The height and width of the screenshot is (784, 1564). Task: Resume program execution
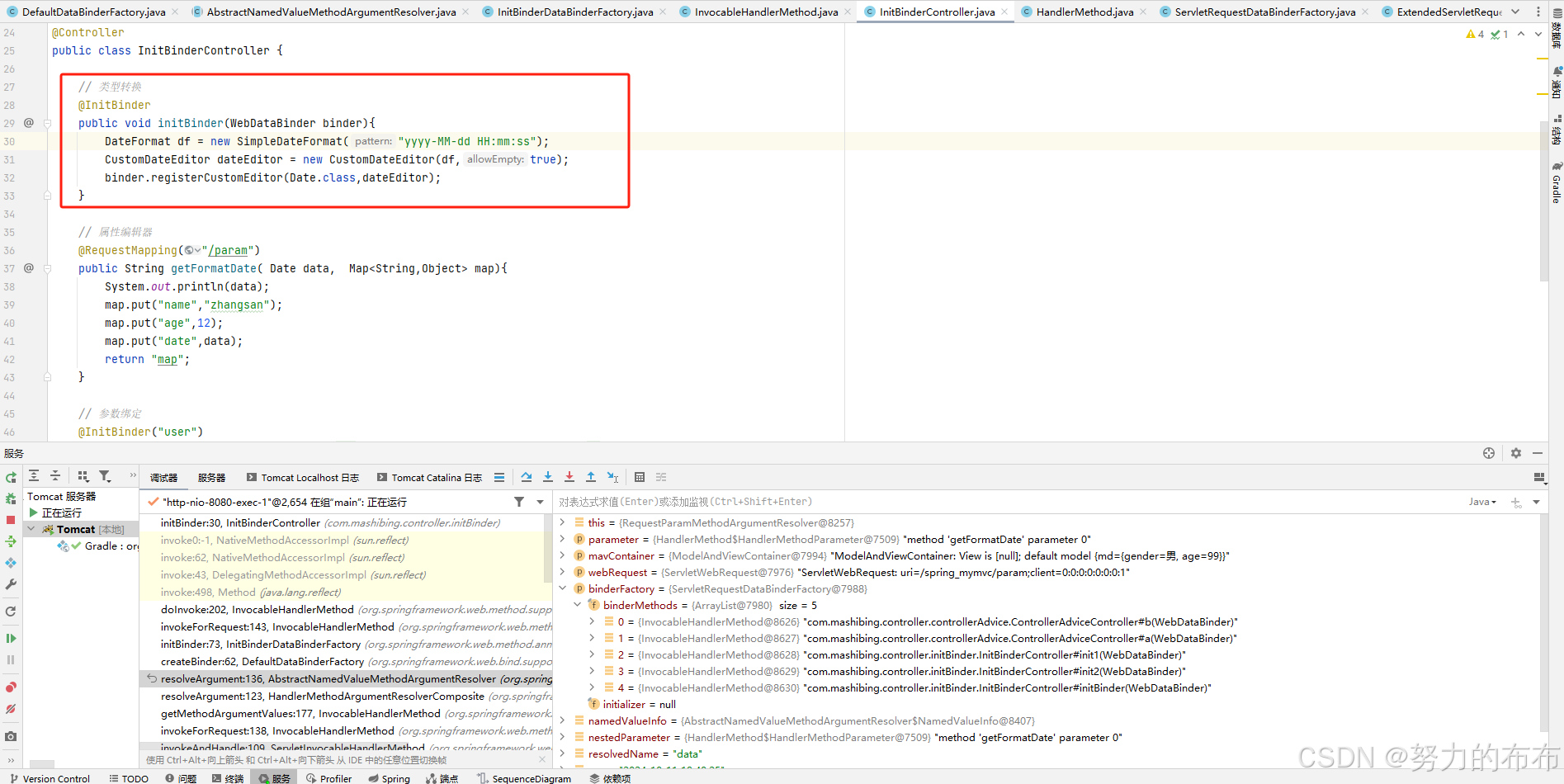click(x=11, y=639)
